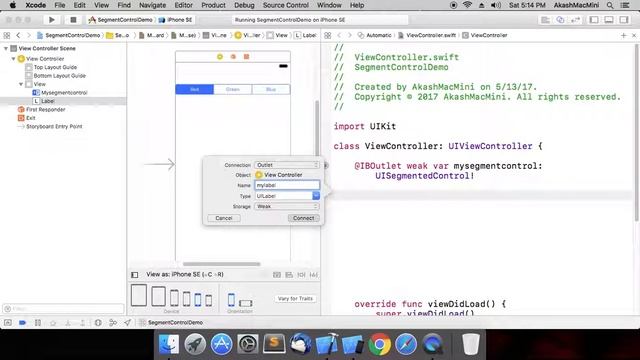
Task: Switch to the Version editor
Action: [x=576, y=20]
